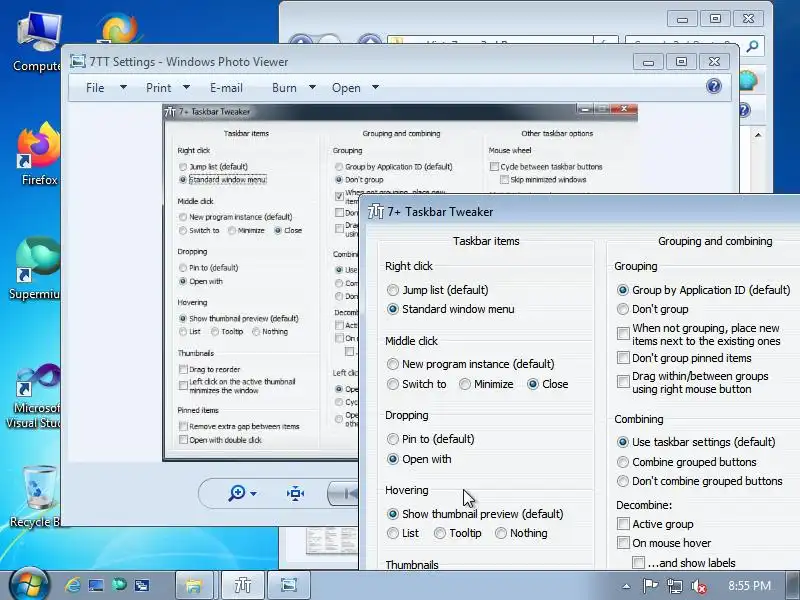Screen dimensions: 800x600
Task: Open Supermium desktop shortcut
Action: [37, 268]
